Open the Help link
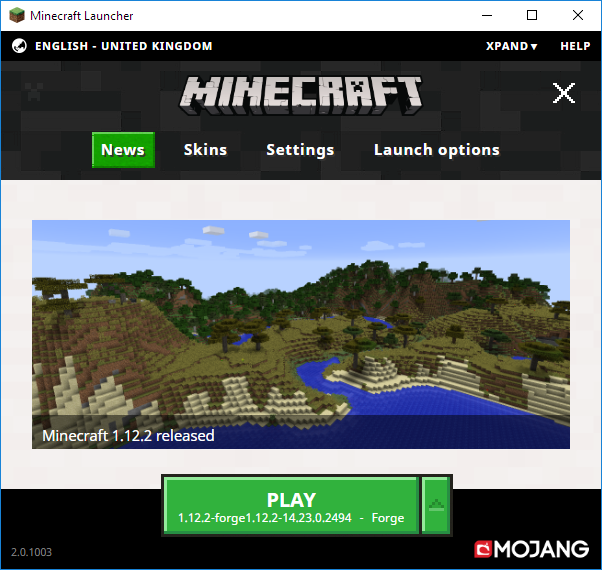This screenshot has width=602, height=570. (575, 46)
